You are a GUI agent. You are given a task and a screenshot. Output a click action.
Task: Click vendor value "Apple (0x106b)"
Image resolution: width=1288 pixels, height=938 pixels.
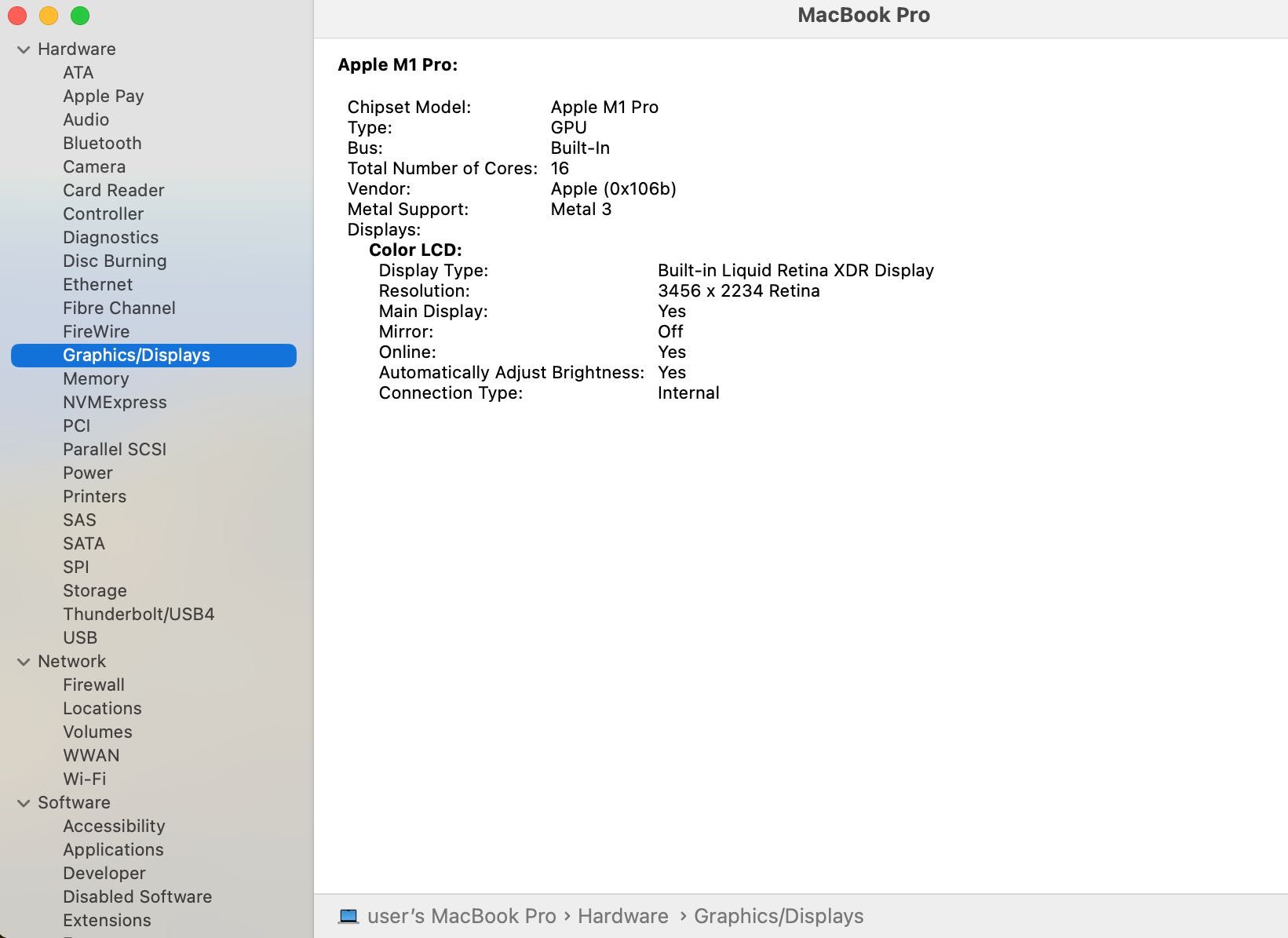click(613, 188)
